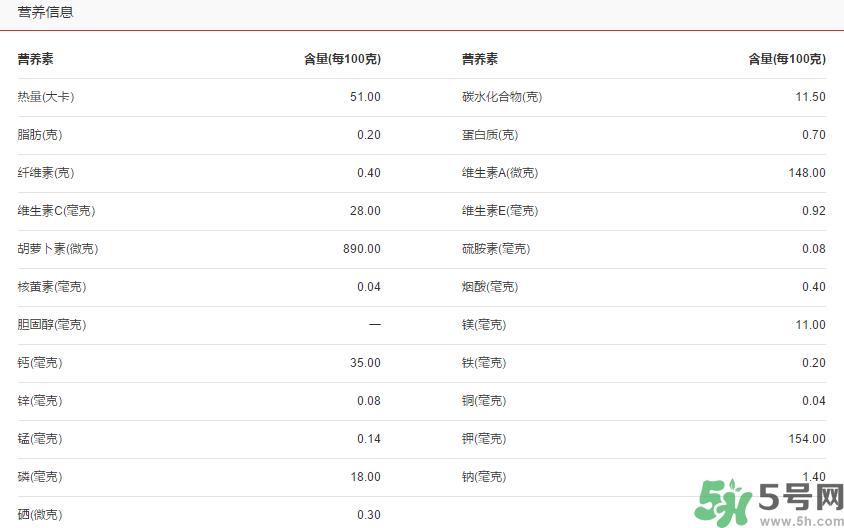
Task: Select the 营养信息 section heading
Action: 45,12
